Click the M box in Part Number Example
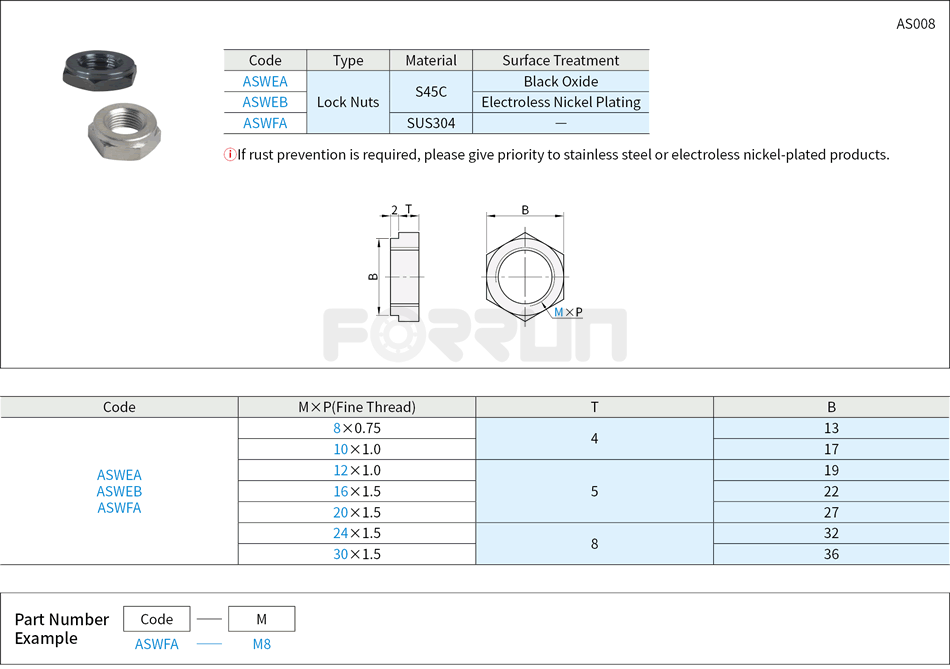The height and width of the screenshot is (669, 950). pyautogui.click(x=261, y=618)
